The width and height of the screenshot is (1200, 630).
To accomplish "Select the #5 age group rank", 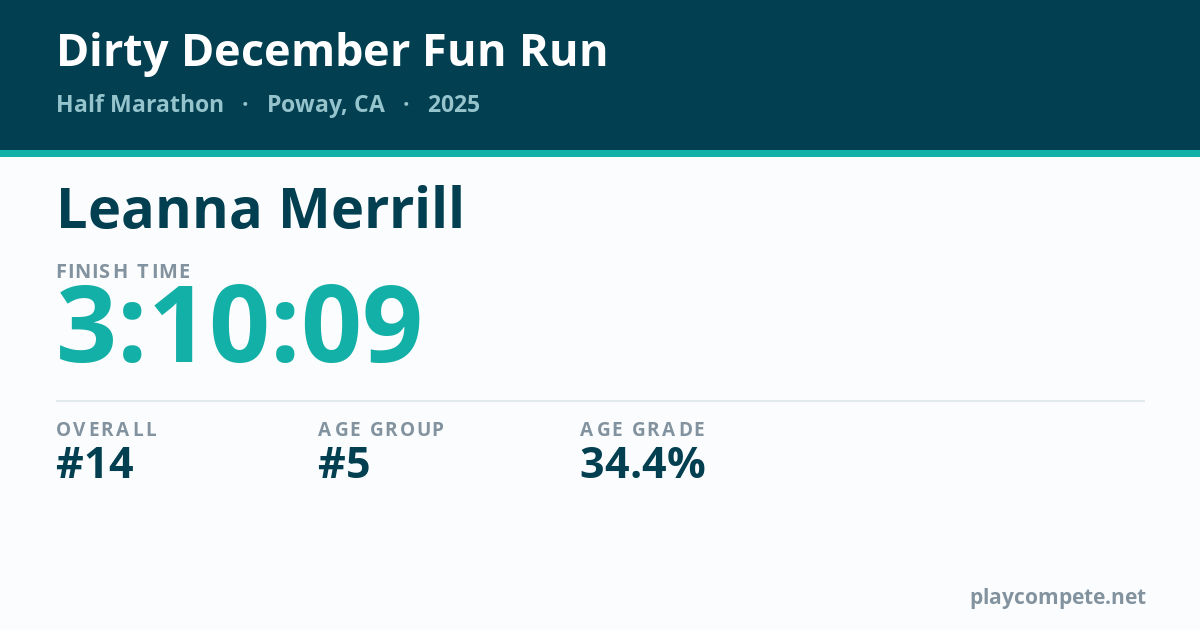I will click(x=344, y=464).
